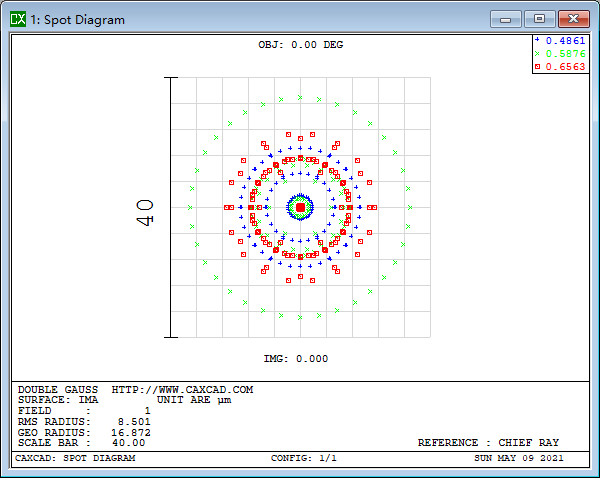600x478 pixels.
Task: Click the date 'SUN MAY 09 2021'
Action: 519,458
